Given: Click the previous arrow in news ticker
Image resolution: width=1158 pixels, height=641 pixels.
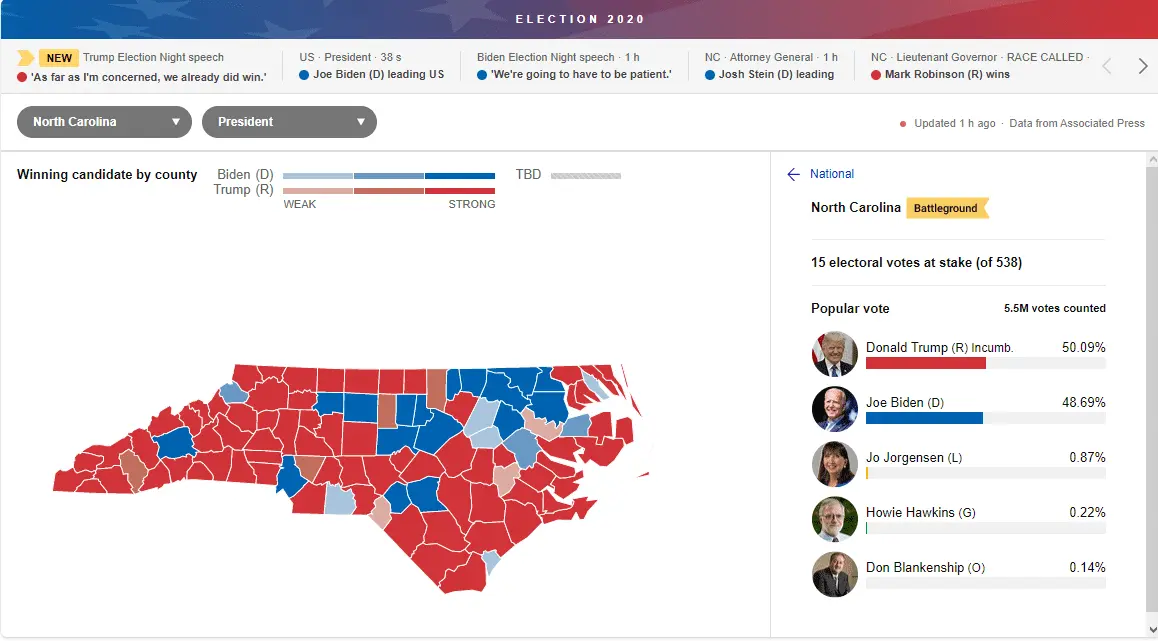Looking at the screenshot, I should (1106, 66).
